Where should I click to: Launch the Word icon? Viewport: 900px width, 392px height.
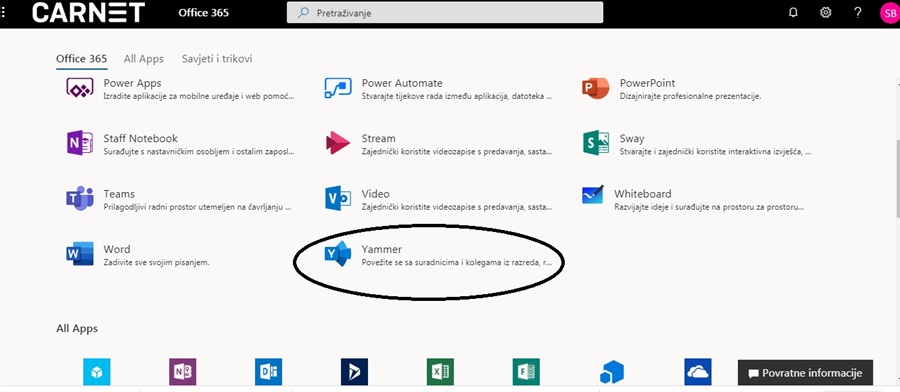[80, 254]
